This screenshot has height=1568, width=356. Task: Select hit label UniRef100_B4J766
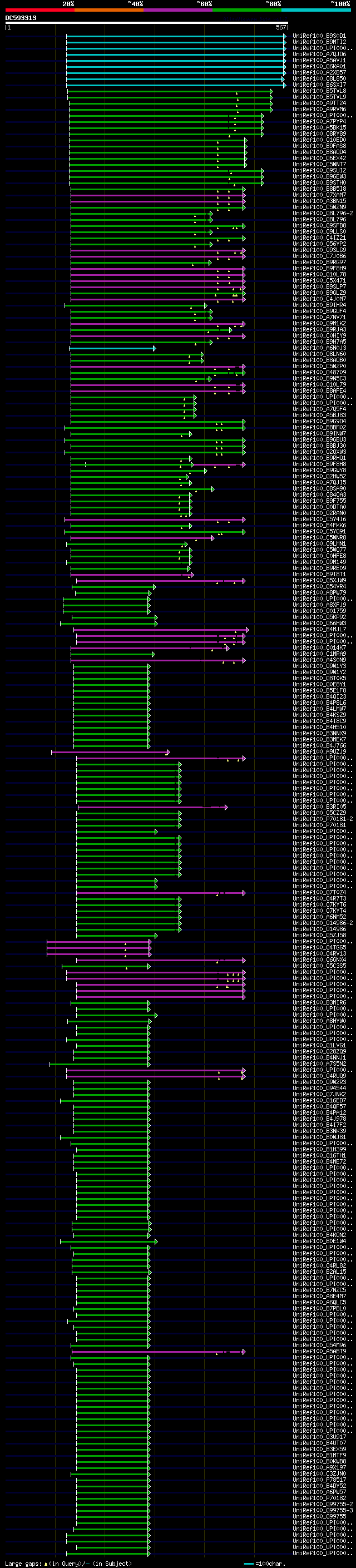click(319, 746)
